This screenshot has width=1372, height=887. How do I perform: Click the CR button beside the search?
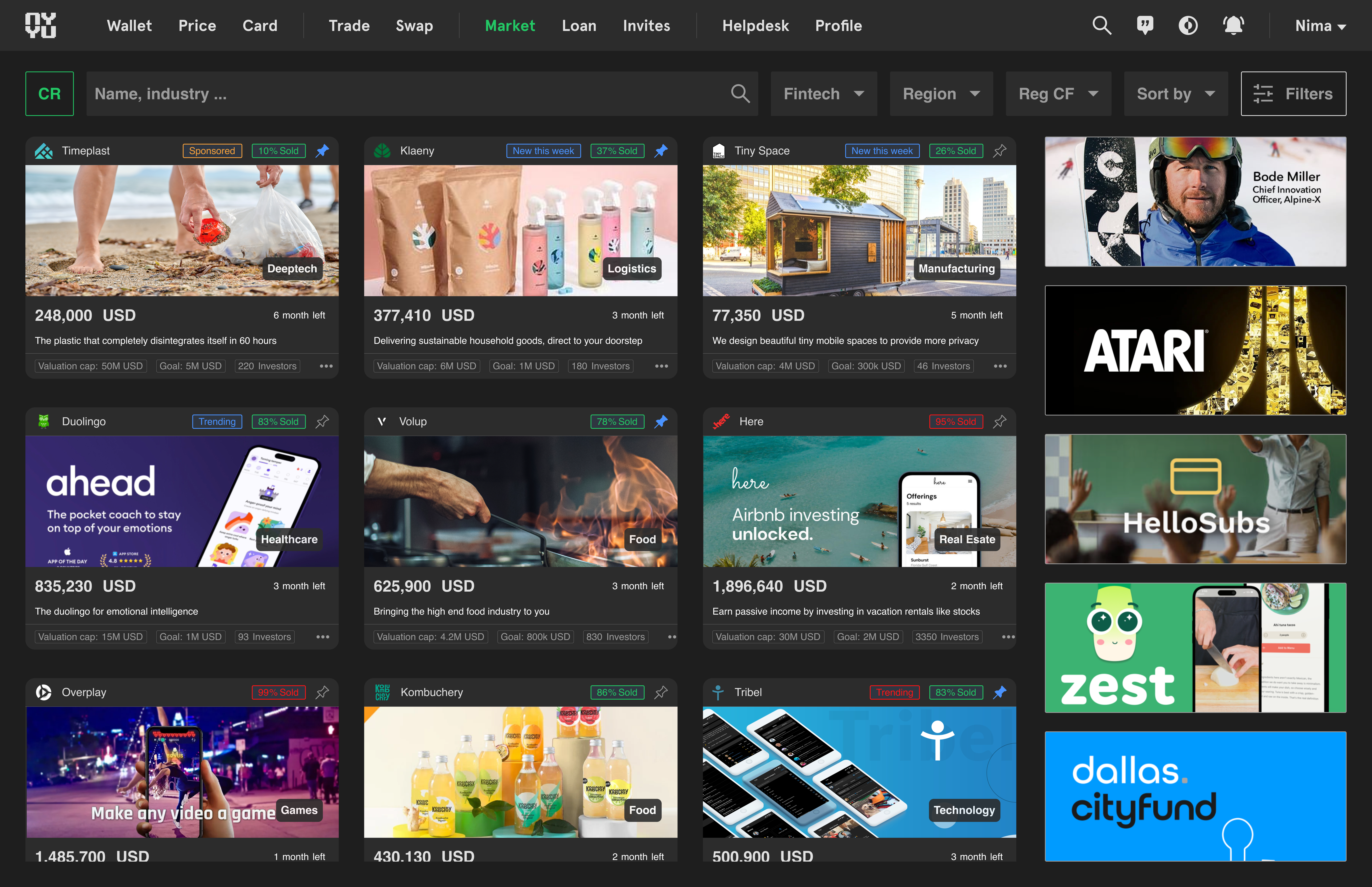click(x=49, y=94)
